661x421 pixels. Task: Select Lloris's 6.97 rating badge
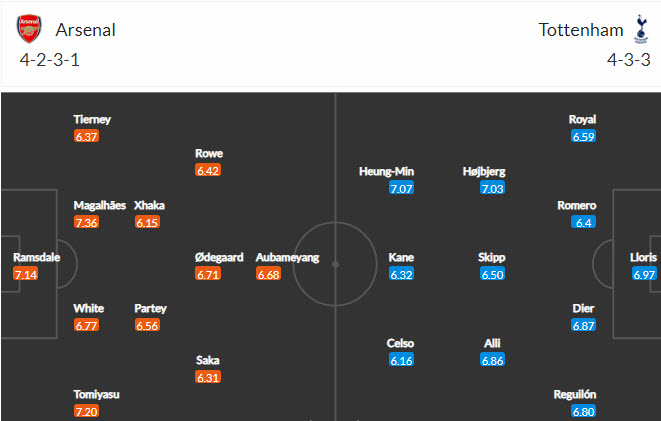(644, 274)
